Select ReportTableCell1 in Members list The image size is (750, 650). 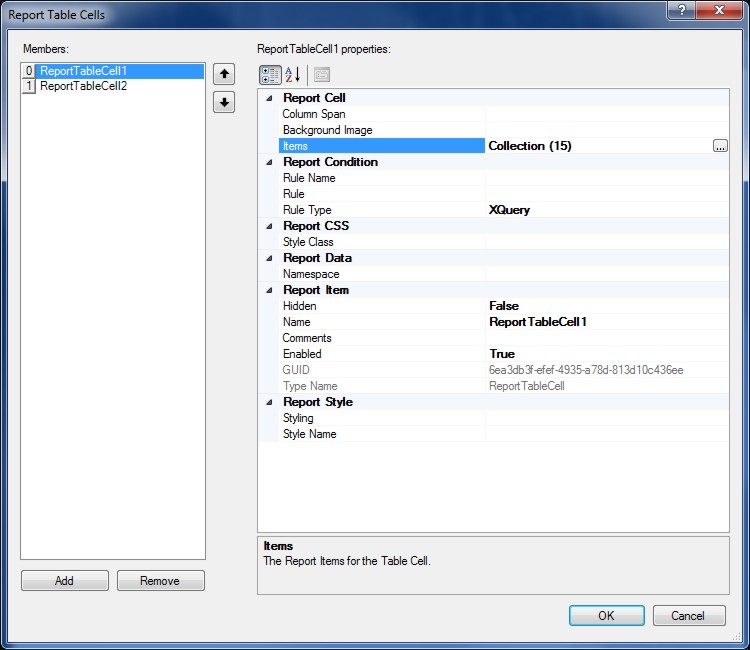(83, 71)
